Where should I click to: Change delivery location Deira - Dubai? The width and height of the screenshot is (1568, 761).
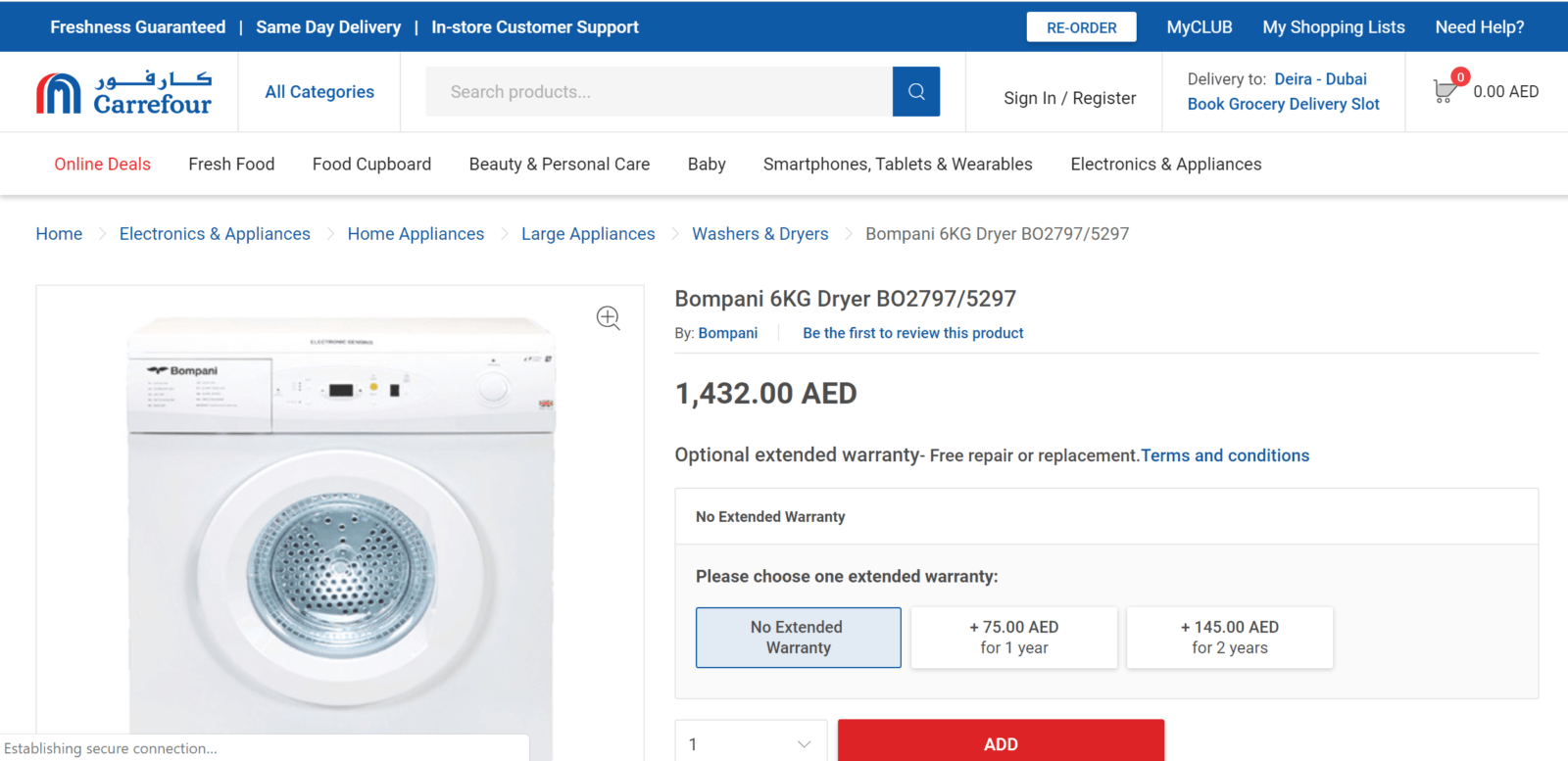(1320, 79)
